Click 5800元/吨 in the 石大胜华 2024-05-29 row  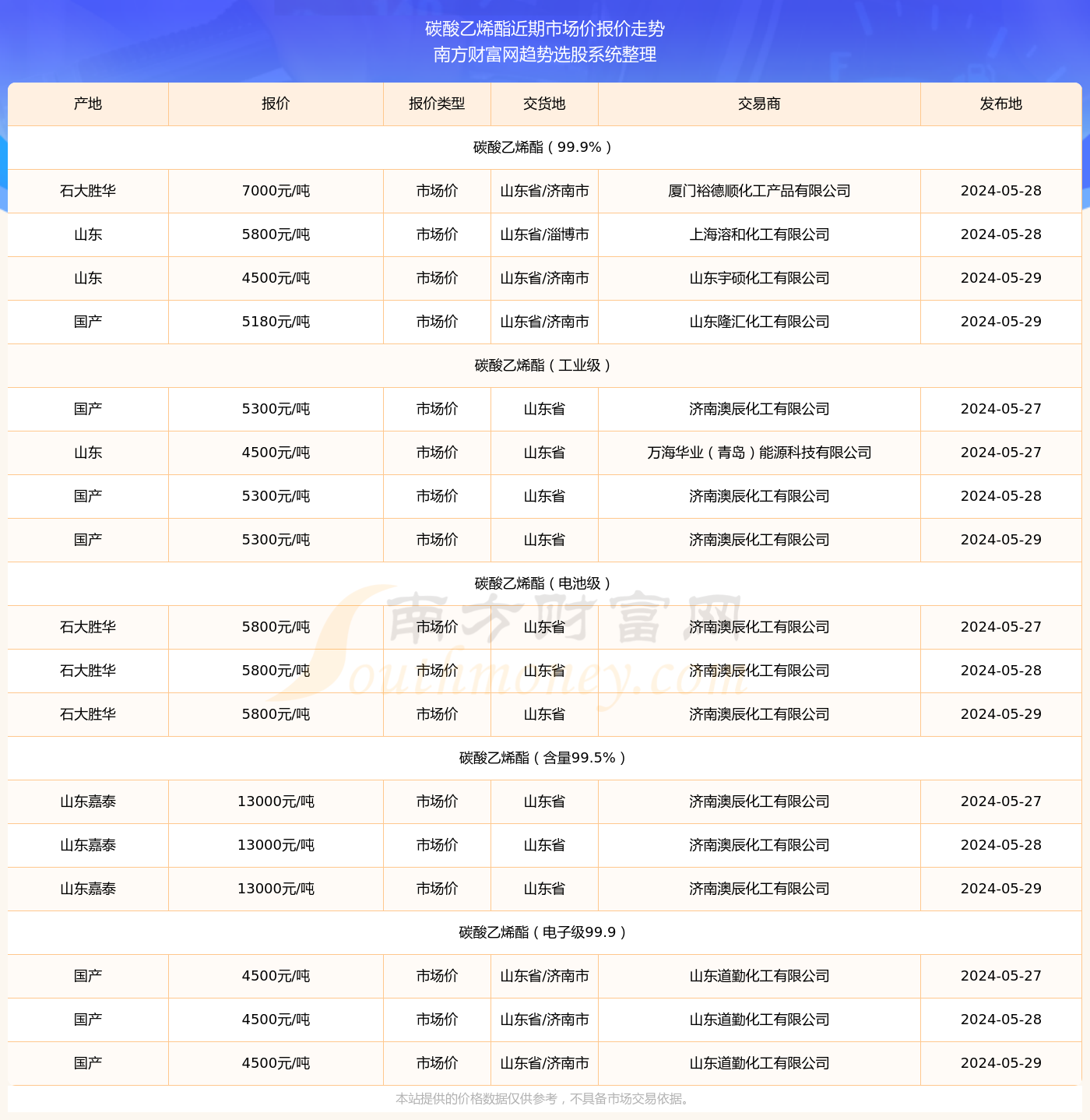click(x=276, y=714)
